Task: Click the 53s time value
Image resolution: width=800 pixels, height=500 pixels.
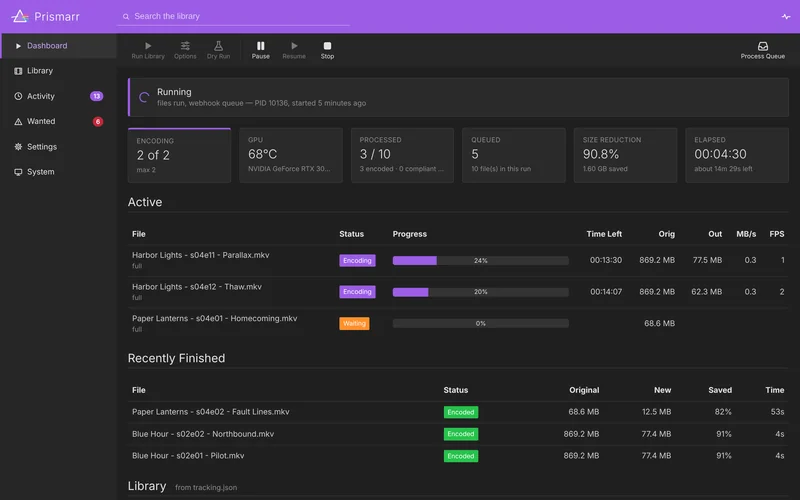Action: click(778, 412)
